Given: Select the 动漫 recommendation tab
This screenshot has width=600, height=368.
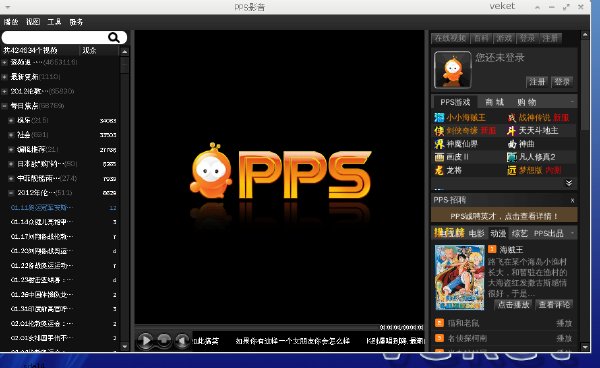Looking at the screenshot, I should click(498, 233).
